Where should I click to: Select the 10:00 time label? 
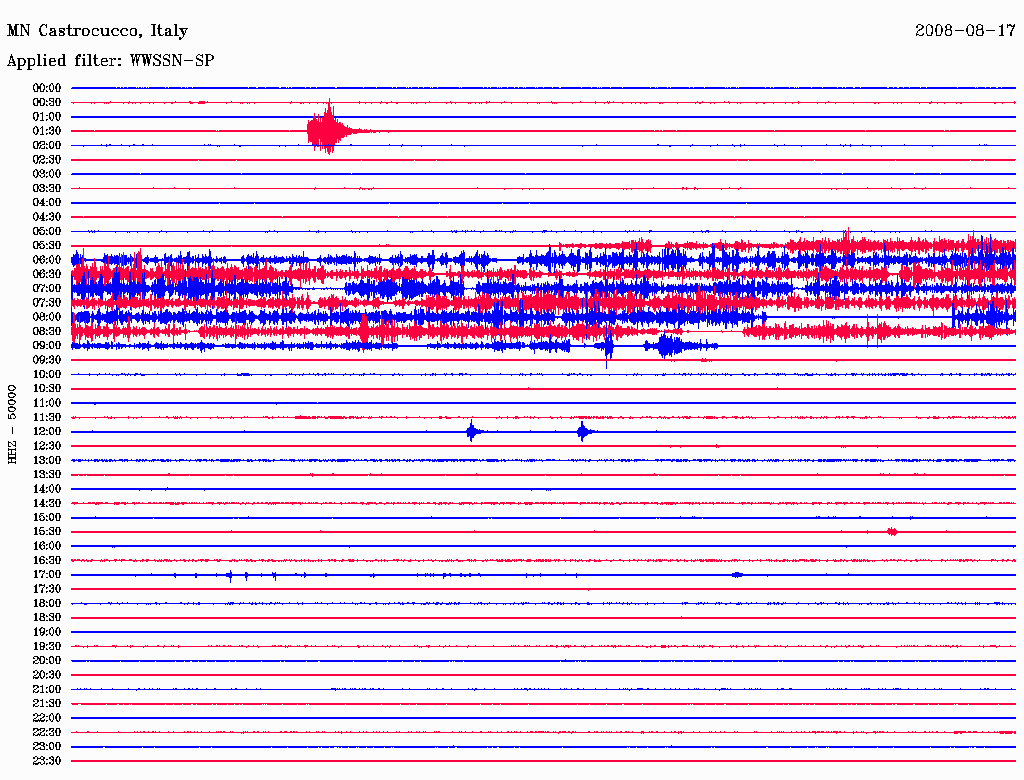[47, 374]
